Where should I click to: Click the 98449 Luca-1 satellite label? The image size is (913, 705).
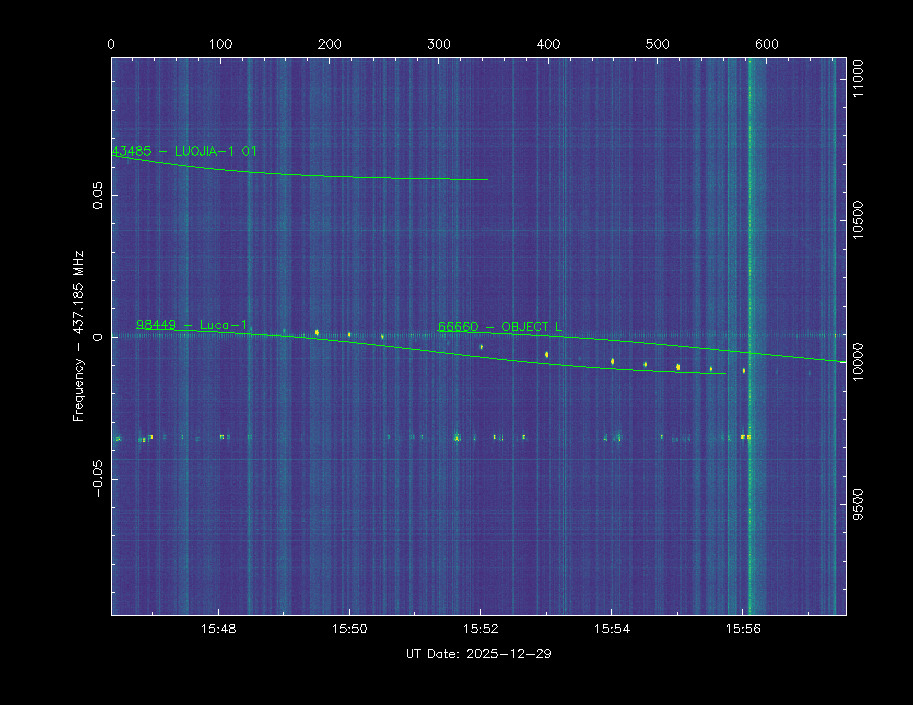pos(192,325)
